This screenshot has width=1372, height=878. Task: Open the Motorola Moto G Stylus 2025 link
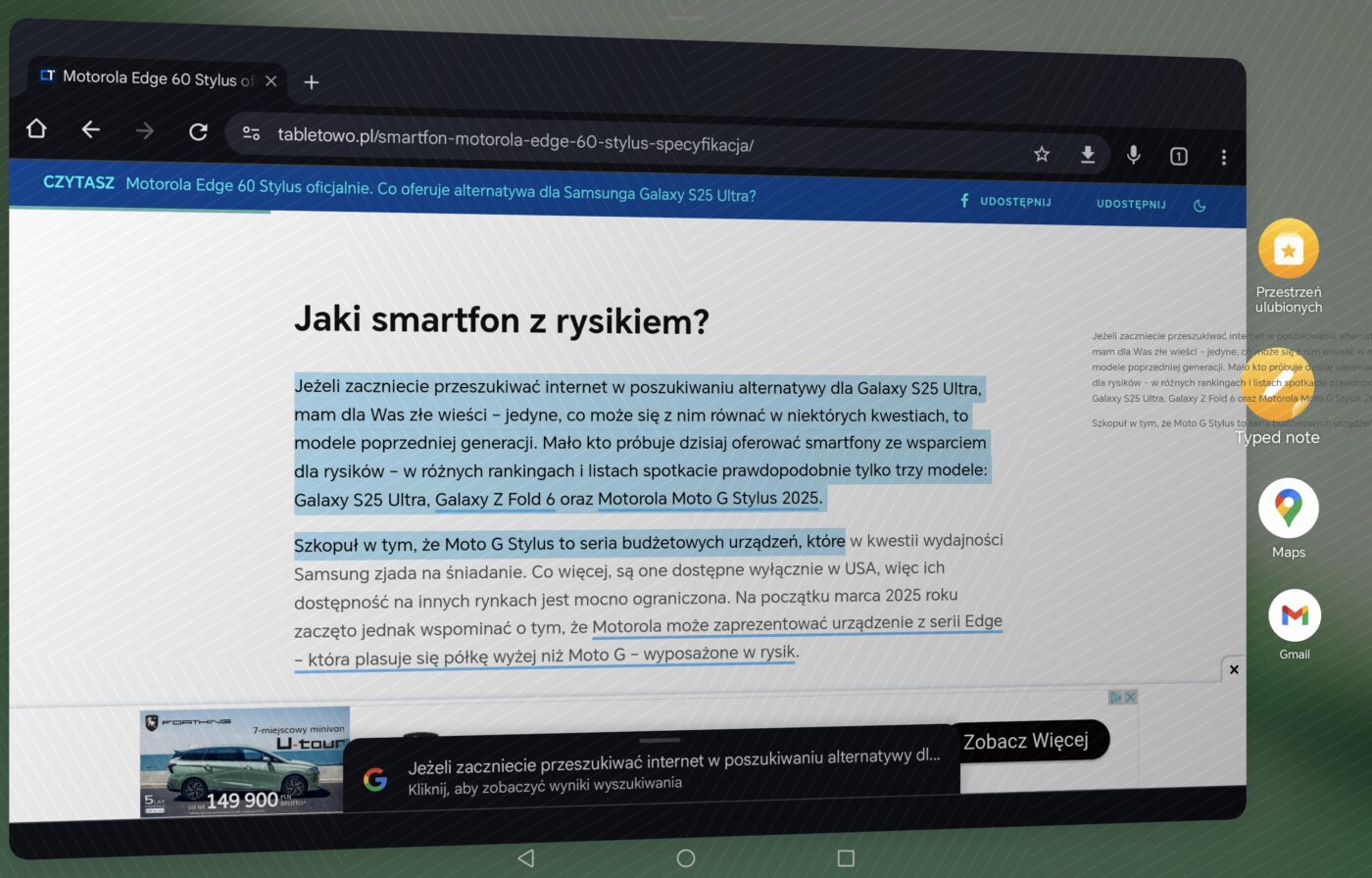709,498
